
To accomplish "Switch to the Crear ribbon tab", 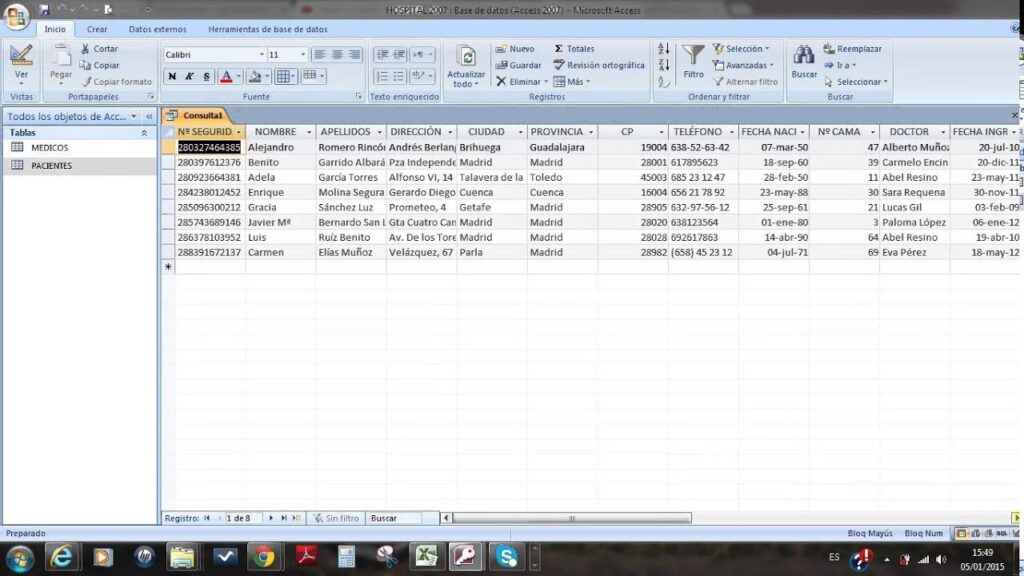I will [x=97, y=30].
